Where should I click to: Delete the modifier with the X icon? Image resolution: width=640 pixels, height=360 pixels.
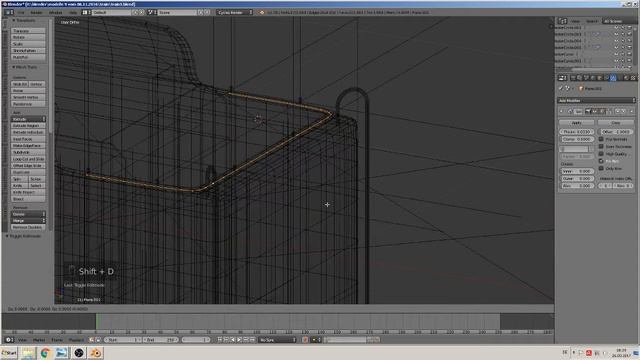[631, 111]
